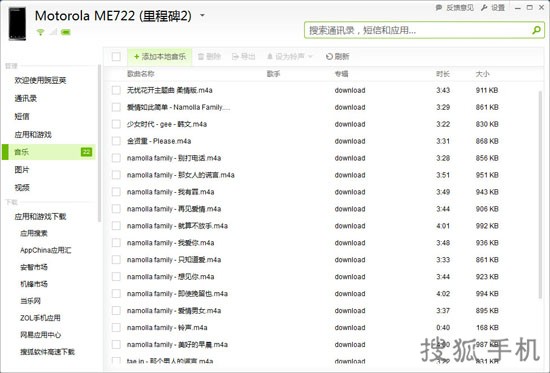
Task: Tick the select-all checkbox in the toolbar
Action: tap(116, 56)
